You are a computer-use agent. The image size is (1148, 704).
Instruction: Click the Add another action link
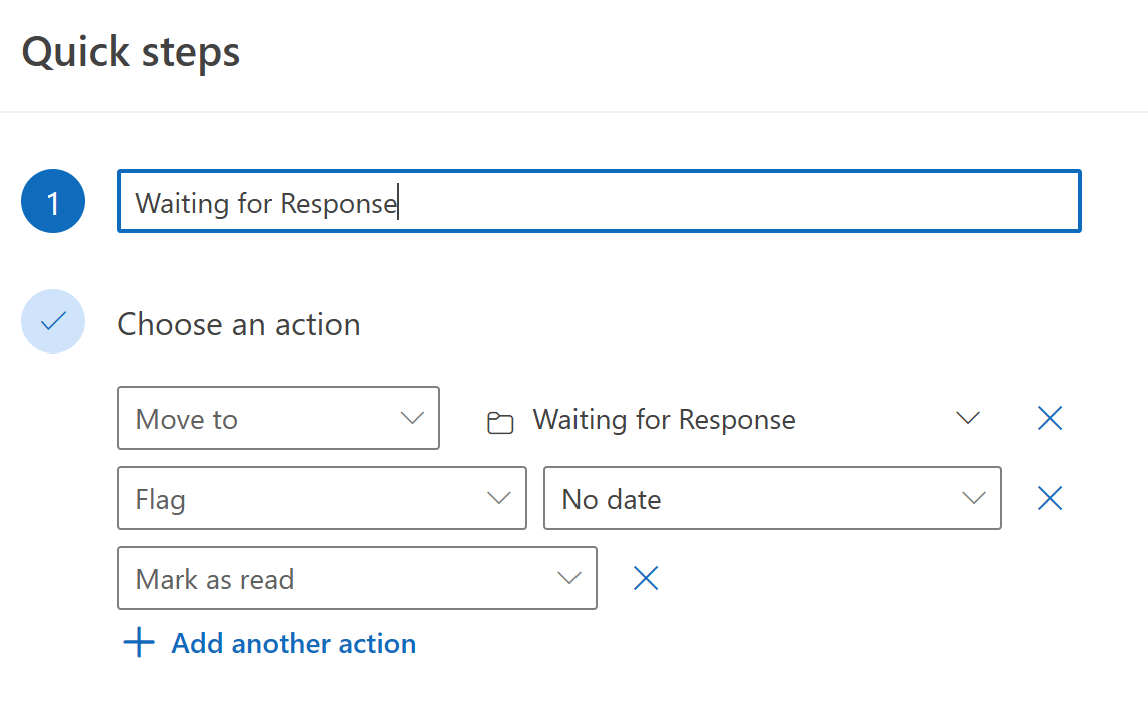click(293, 643)
